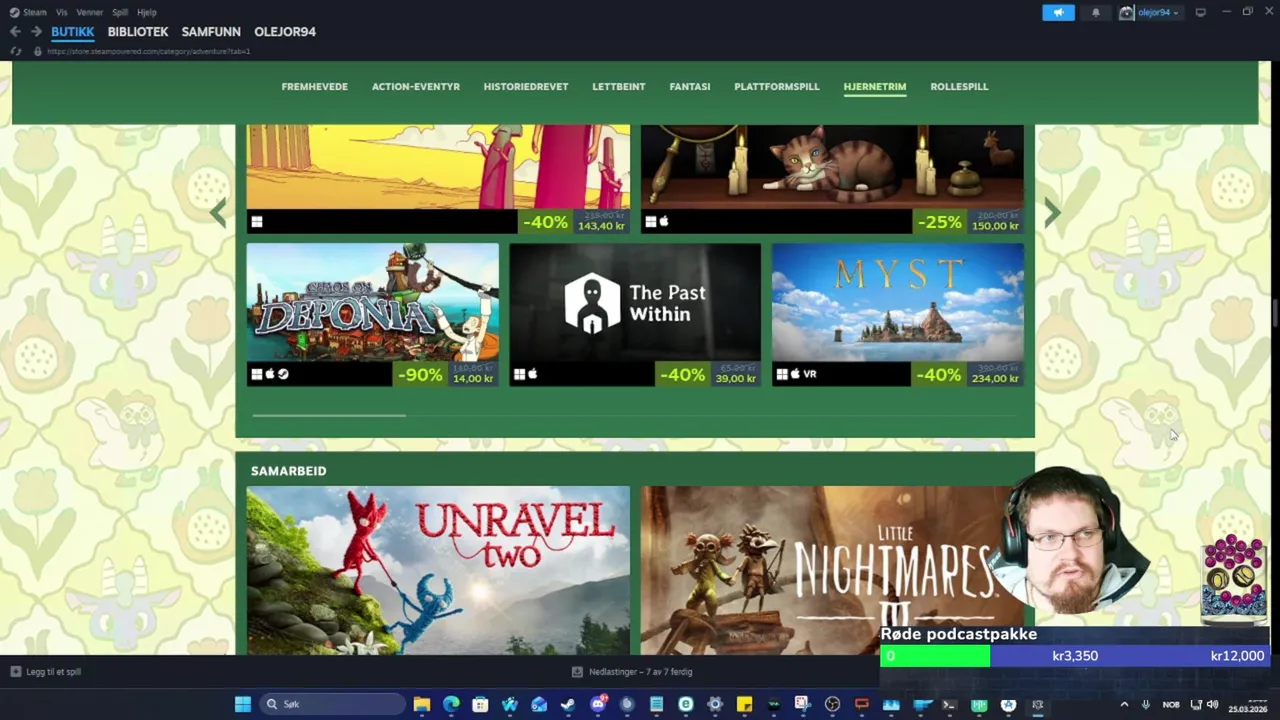Open the Vis menu
The image size is (1280, 720).
click(62, 12)
